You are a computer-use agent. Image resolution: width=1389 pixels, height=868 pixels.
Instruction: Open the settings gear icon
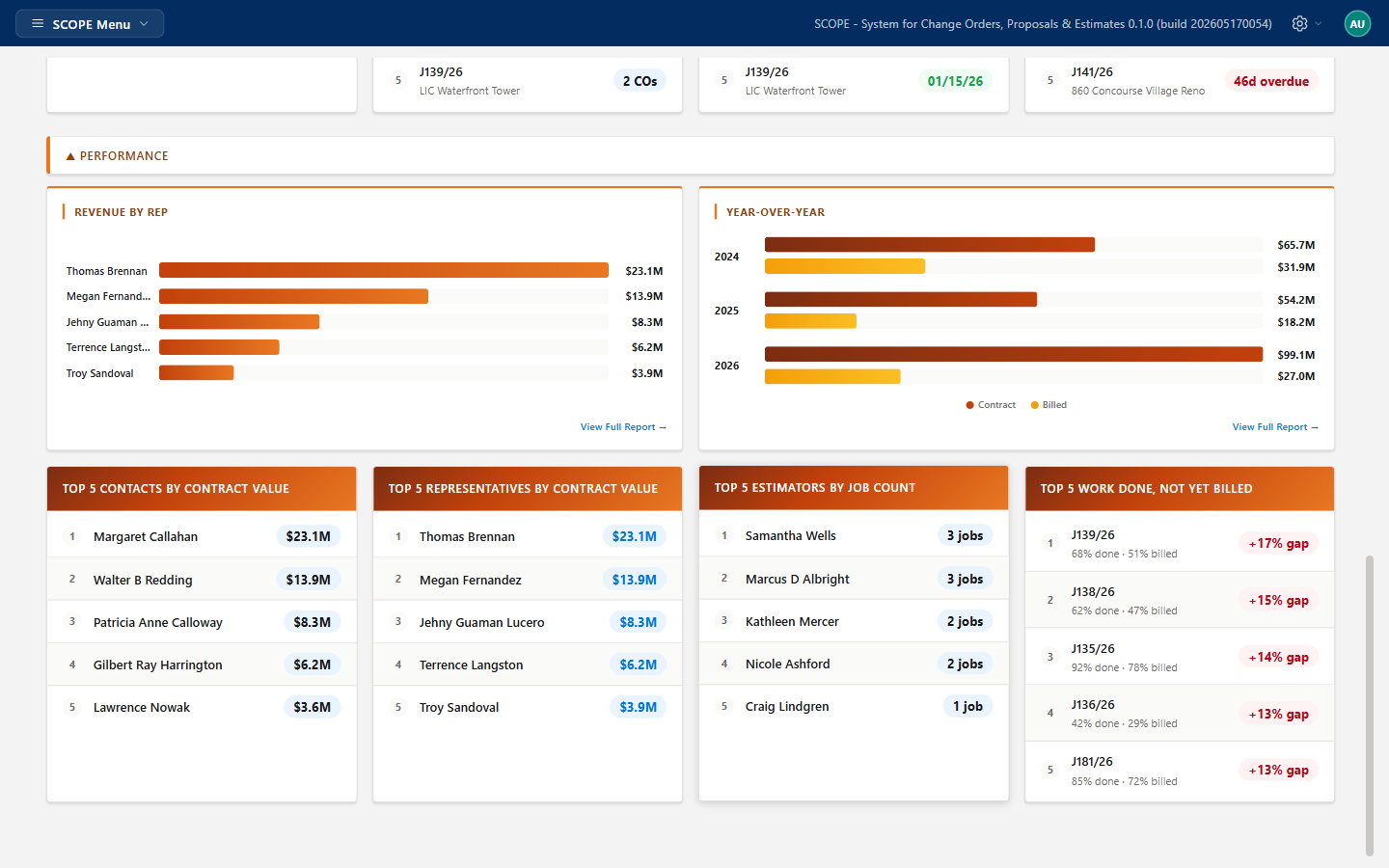pos(1299,23)
